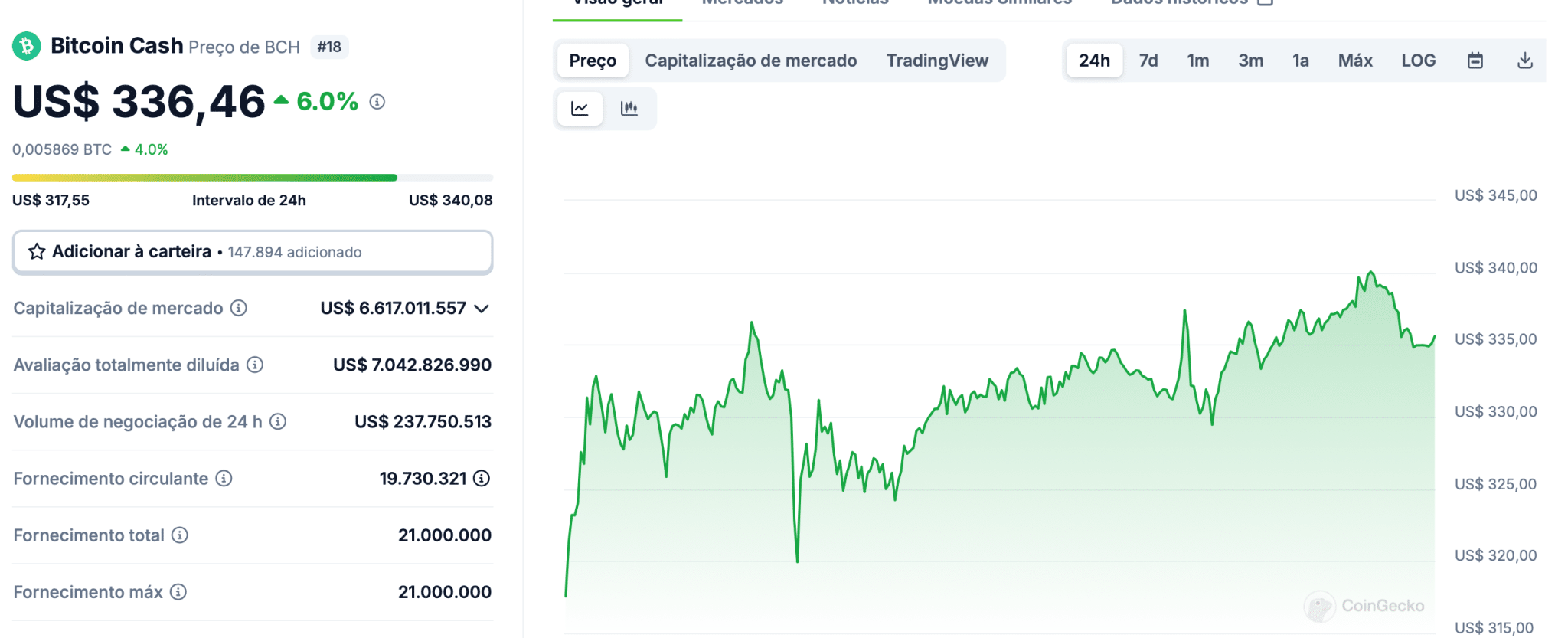Switch to candlestick chart view icon

629,108
